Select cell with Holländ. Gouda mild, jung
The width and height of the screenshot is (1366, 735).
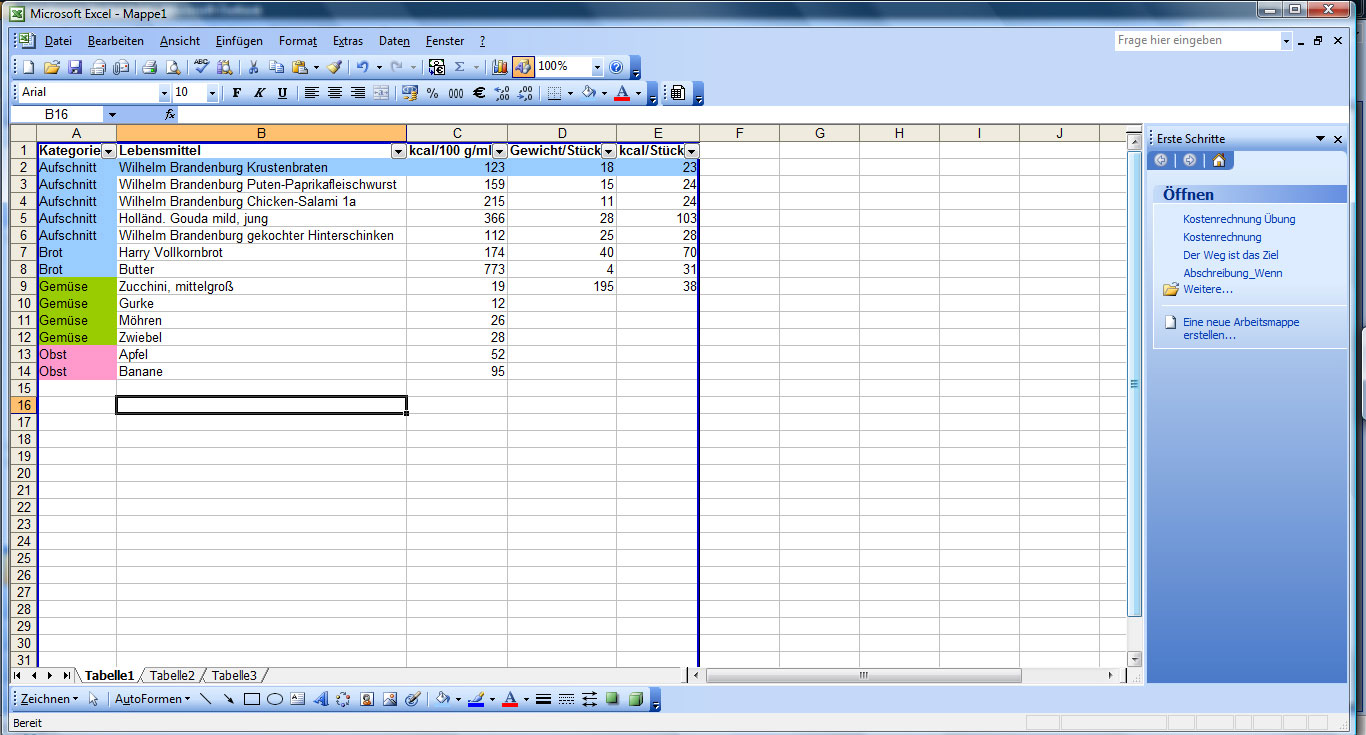point(261,219)
